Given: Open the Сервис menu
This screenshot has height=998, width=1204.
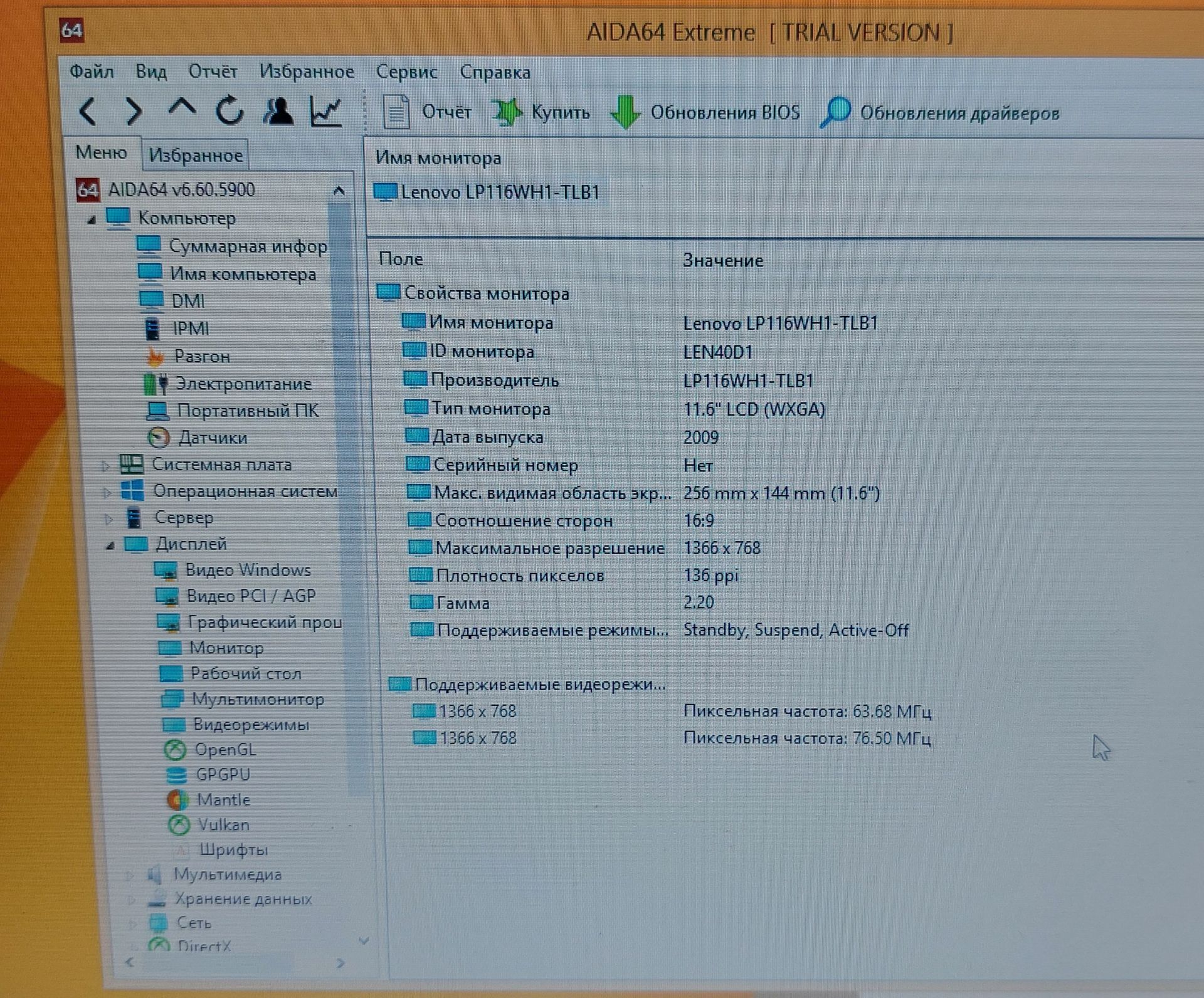Looking at the screenshot, I should (x=406, y=72).
